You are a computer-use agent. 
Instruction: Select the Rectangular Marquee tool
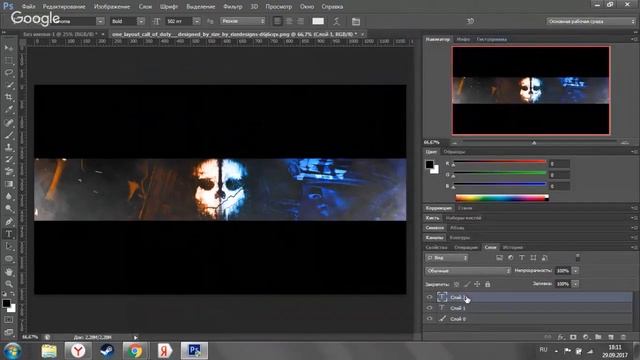tap(9, 60)
